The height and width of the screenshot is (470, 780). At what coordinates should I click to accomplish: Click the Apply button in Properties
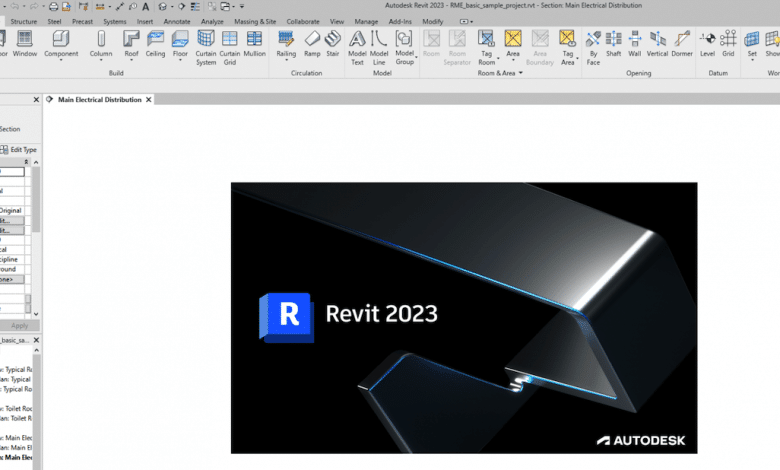point(19,326)
